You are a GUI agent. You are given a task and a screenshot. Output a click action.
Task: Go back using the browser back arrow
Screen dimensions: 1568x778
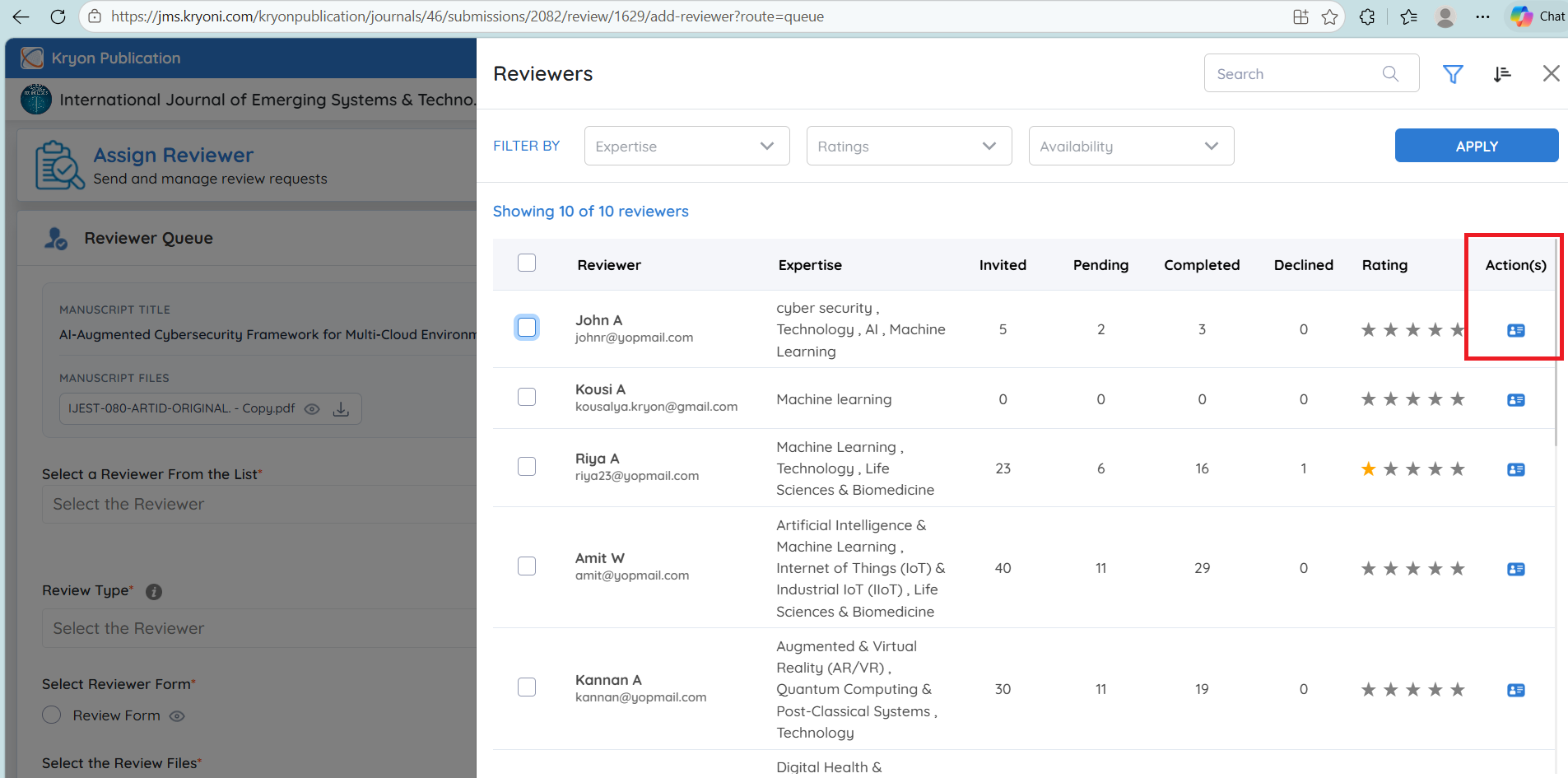(x=21, y=16)
